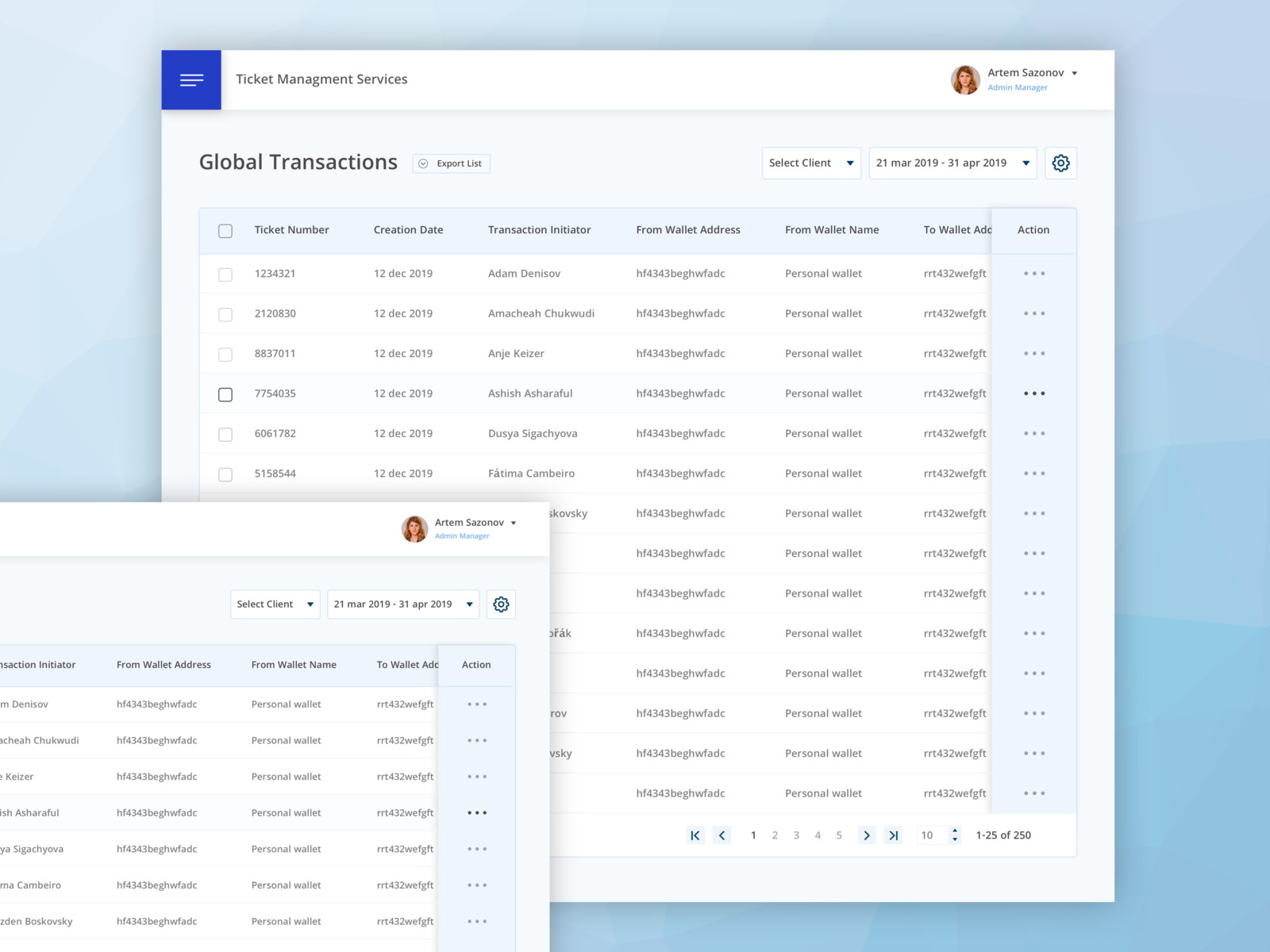Sort by the Creation Date column header

pyautogui.click(x=408, y=229)
